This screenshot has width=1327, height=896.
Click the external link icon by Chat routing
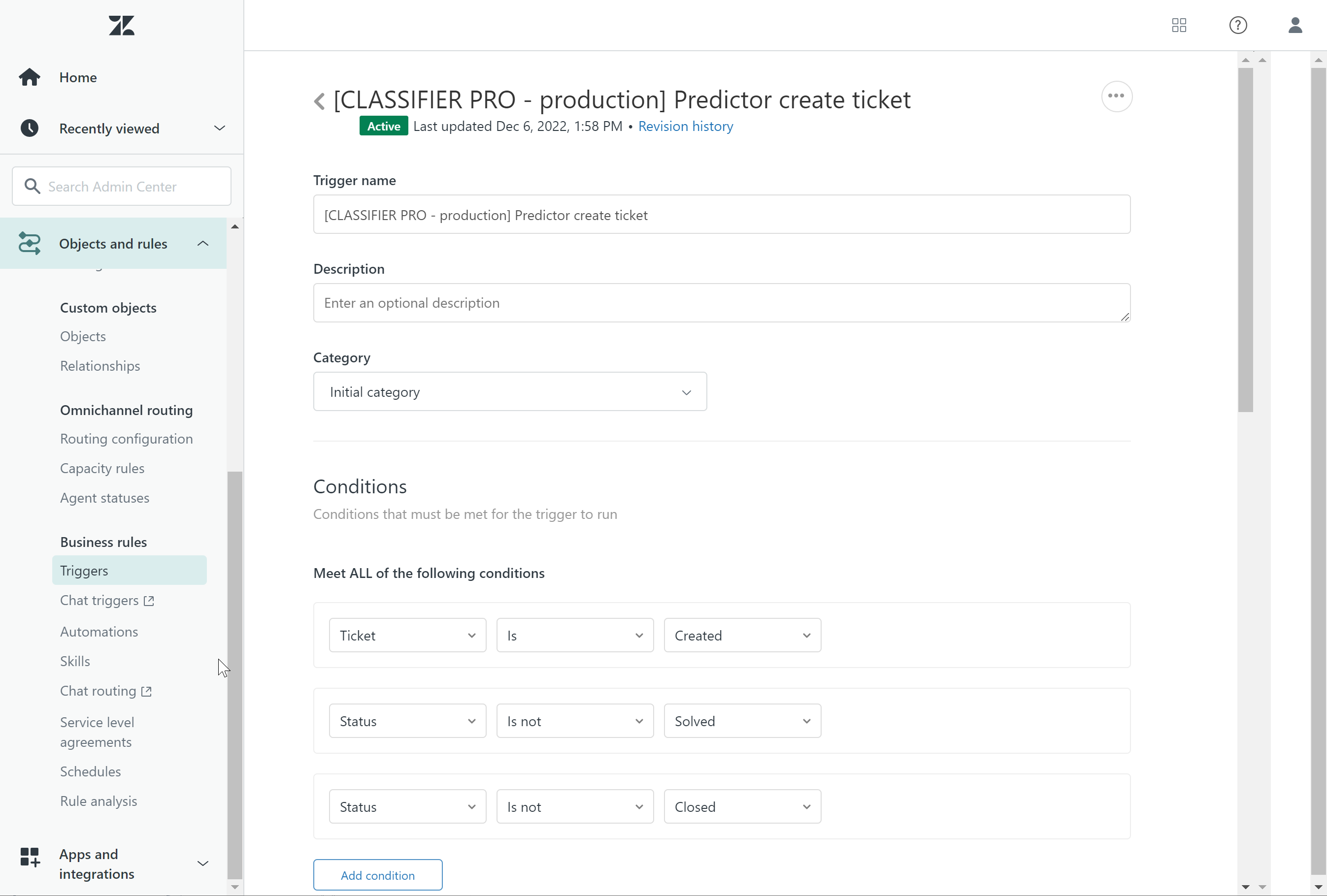[147, 692]
